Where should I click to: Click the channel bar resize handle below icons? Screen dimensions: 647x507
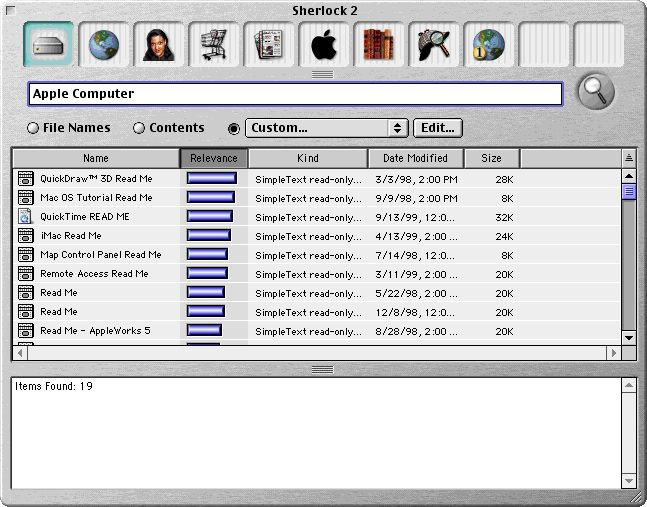pyautogui.click(x=322, y=74)
